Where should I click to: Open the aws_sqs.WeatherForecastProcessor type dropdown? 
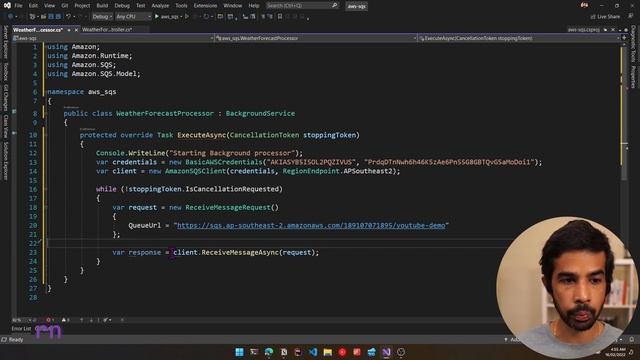coord(316,38)
